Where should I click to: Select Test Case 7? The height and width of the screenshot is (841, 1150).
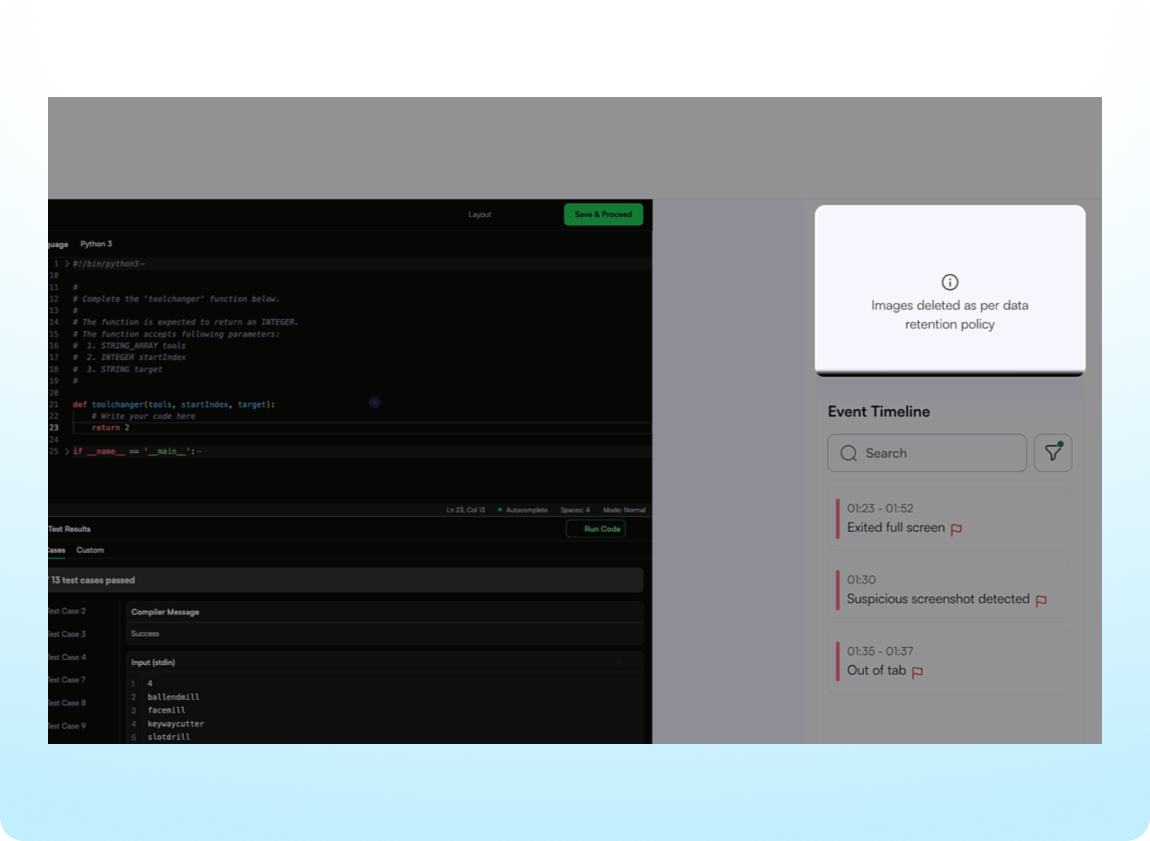(x=67, y=680)
